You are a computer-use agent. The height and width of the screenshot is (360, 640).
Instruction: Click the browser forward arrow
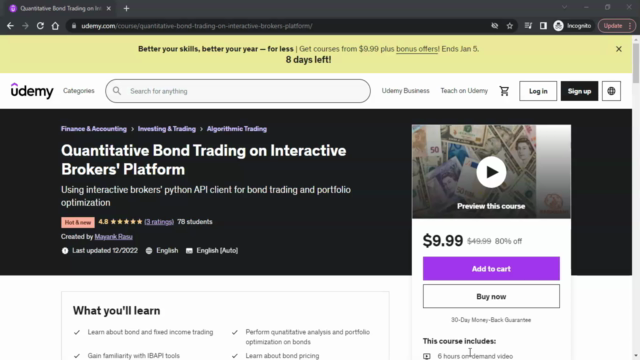25,26
